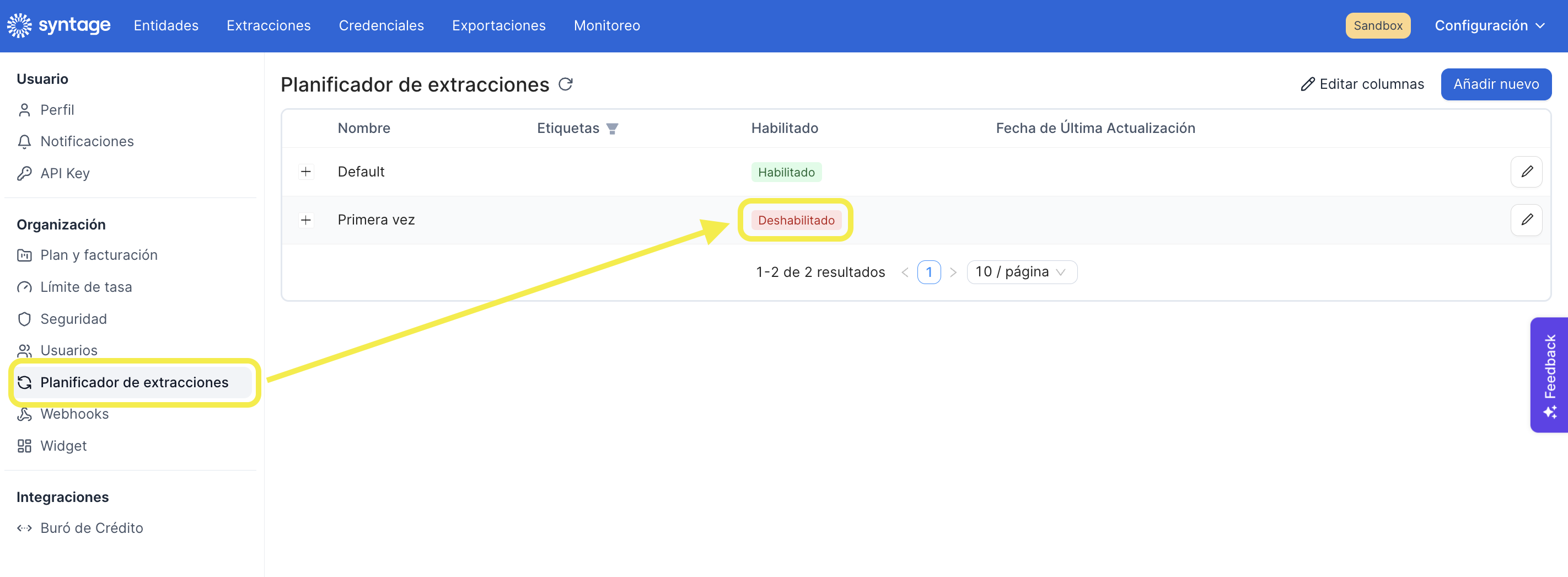
Task: Click the Syntage logo
Action: point(58,25)
